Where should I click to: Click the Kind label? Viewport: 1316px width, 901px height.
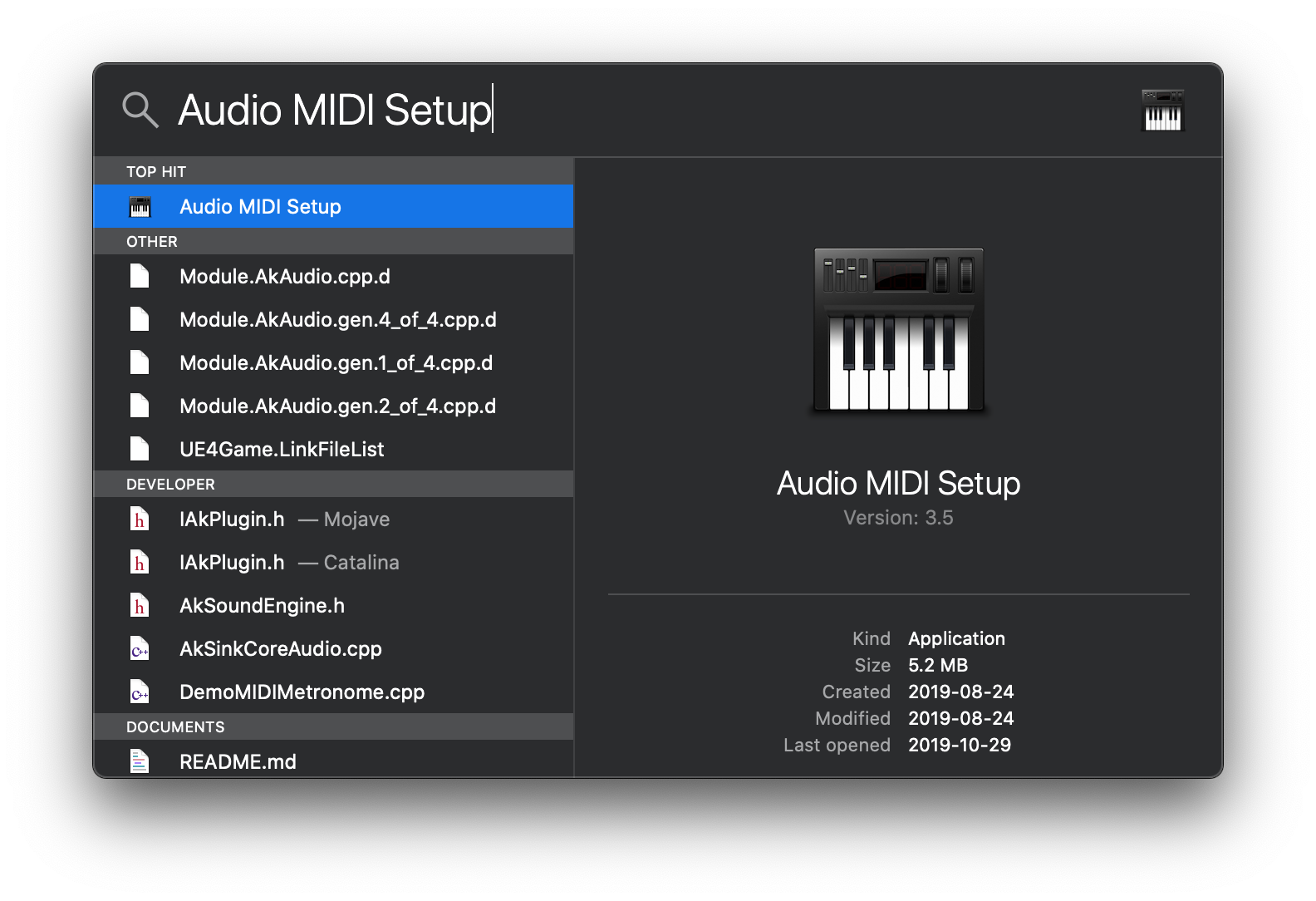pos(871,638)
